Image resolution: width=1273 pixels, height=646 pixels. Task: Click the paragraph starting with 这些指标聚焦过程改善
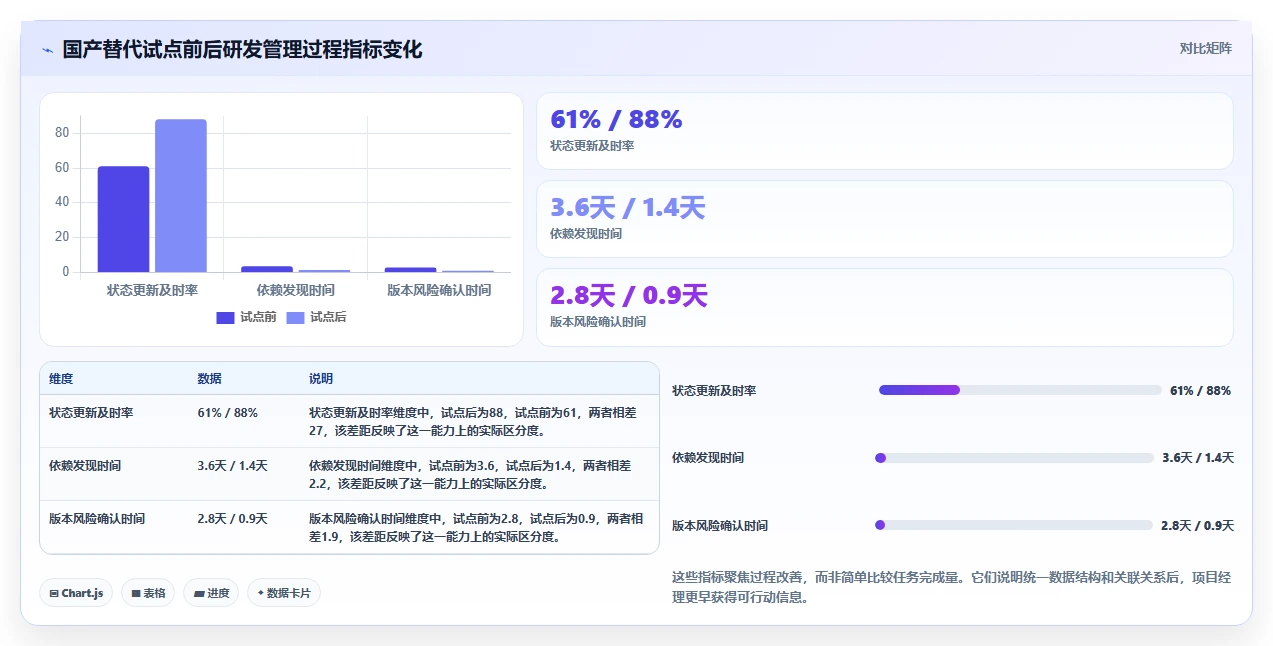(x=952, y=587)
